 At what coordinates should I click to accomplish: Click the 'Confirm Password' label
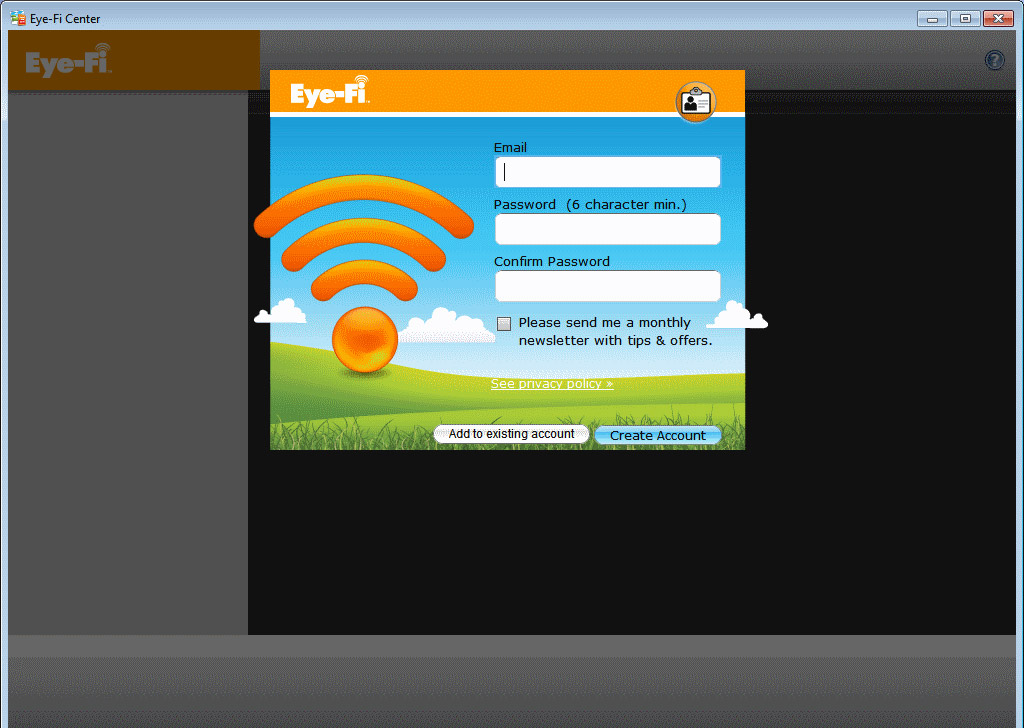coord(552,261)
